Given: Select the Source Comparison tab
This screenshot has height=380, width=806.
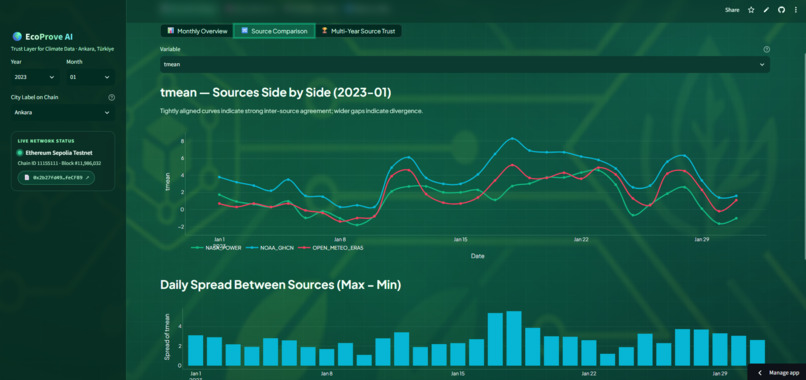Looking at the screenshot, I should [274, 31].
